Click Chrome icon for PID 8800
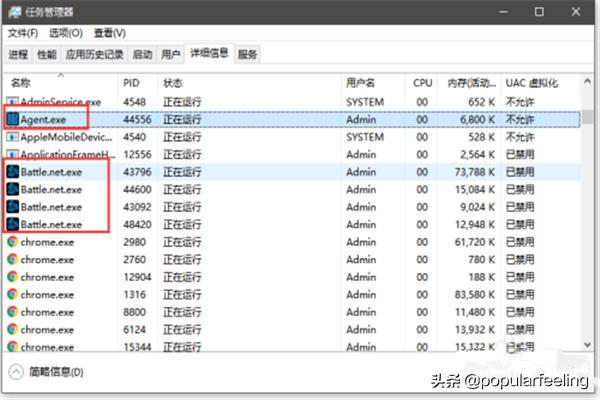Image resolution: width=600 pixels, height=400 pixels. pos(13,312)
